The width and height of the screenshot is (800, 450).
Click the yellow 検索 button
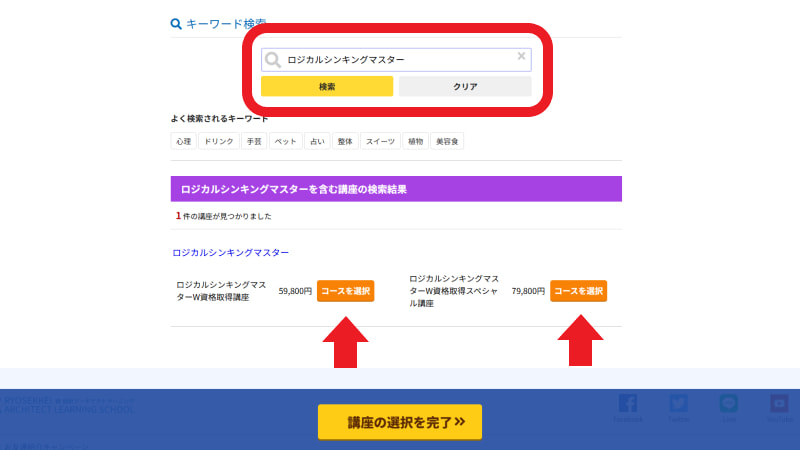pos(327,86)
